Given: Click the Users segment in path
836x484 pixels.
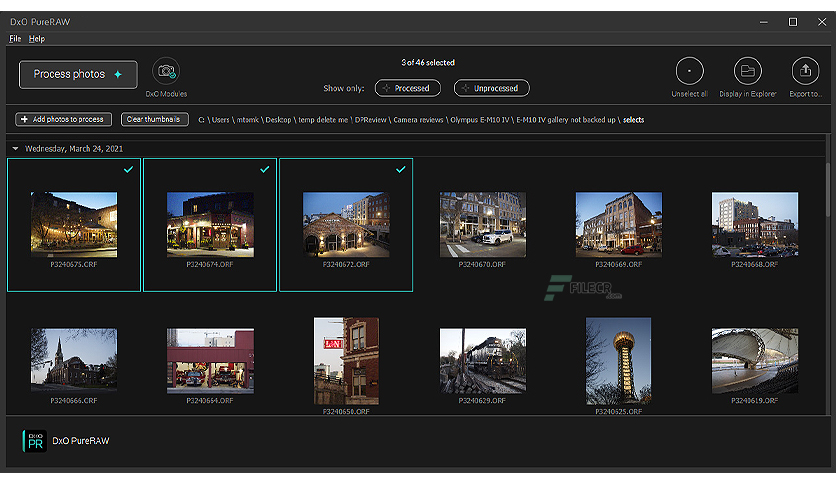Looking at the screenshot, I should coord(220,120).
